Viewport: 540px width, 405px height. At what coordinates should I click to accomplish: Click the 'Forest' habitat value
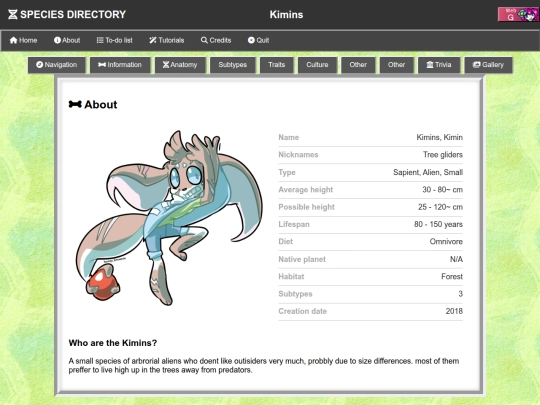pyautogui.click(x=452, y=277)
